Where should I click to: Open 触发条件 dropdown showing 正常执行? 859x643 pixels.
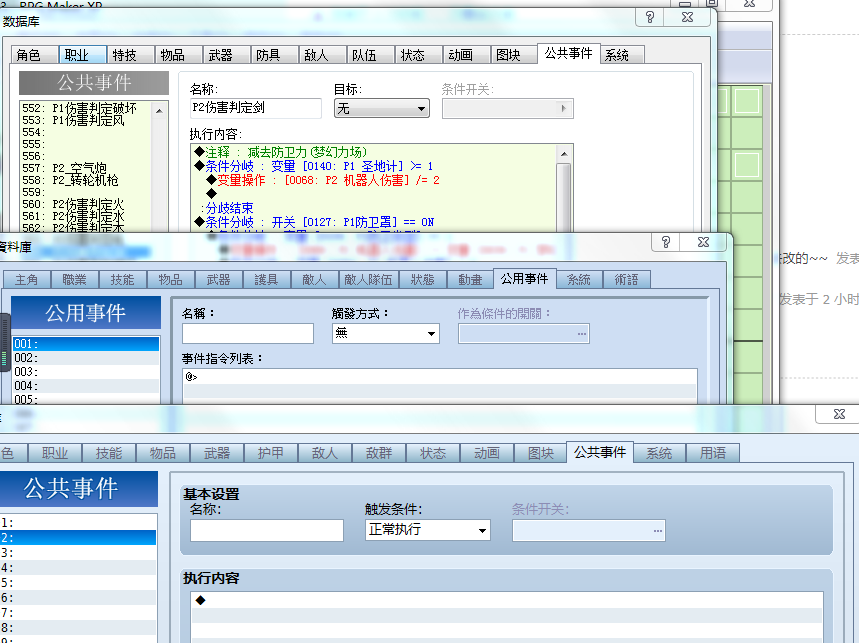pos(427,530)
